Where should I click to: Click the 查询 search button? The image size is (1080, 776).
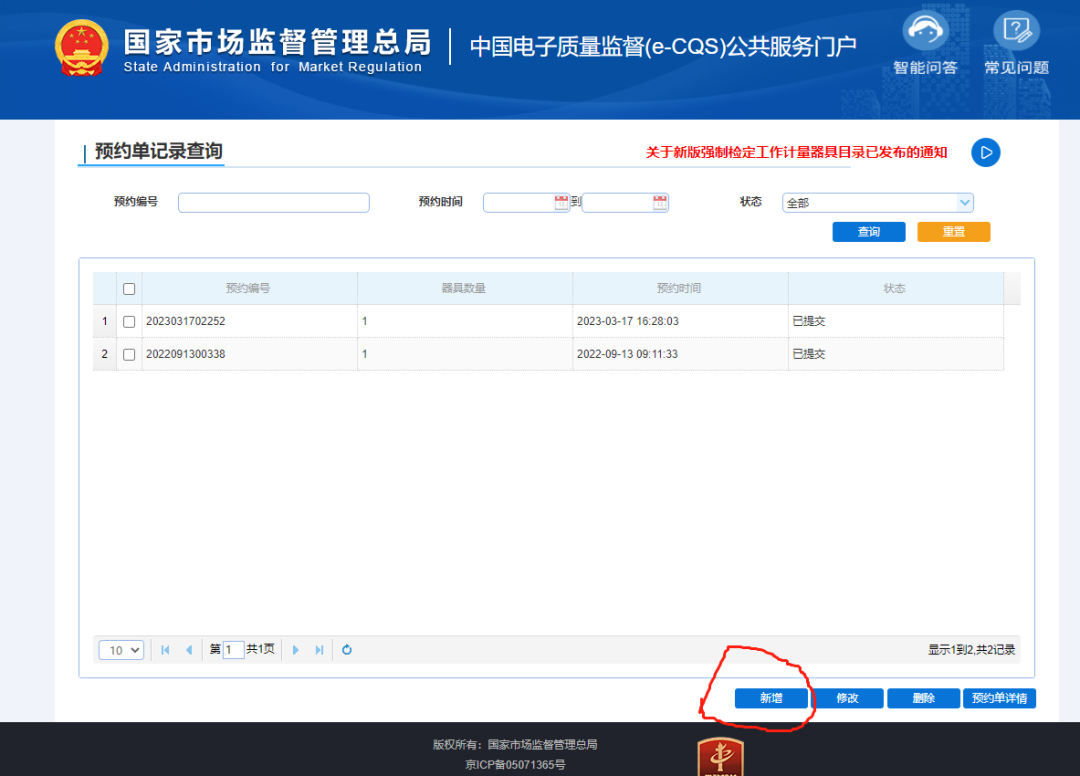click(868, 231)
